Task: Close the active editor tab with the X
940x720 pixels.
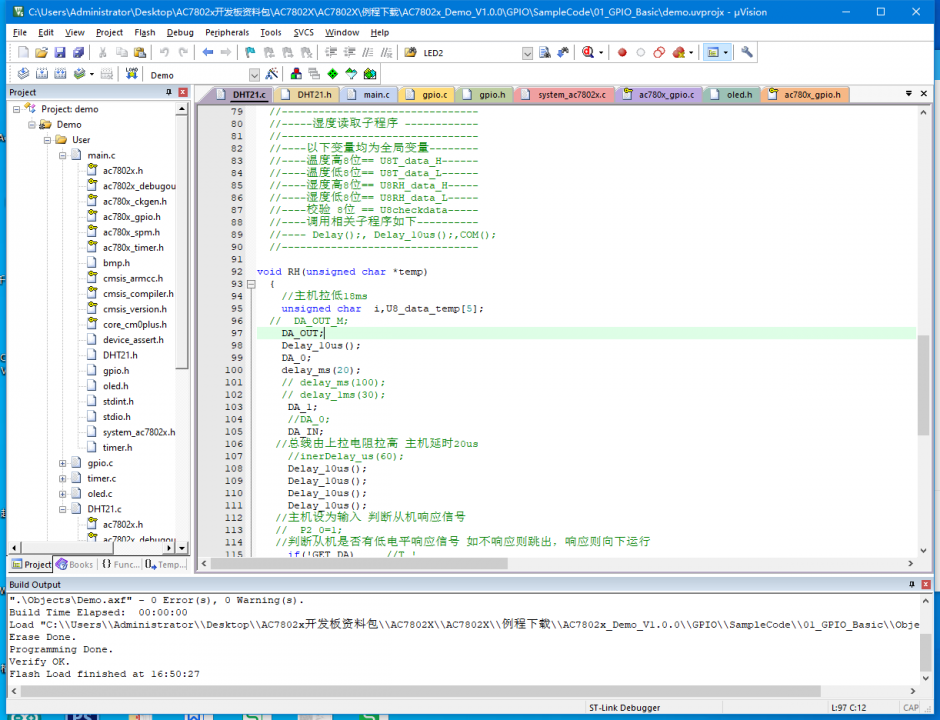Action: [924, 94]
